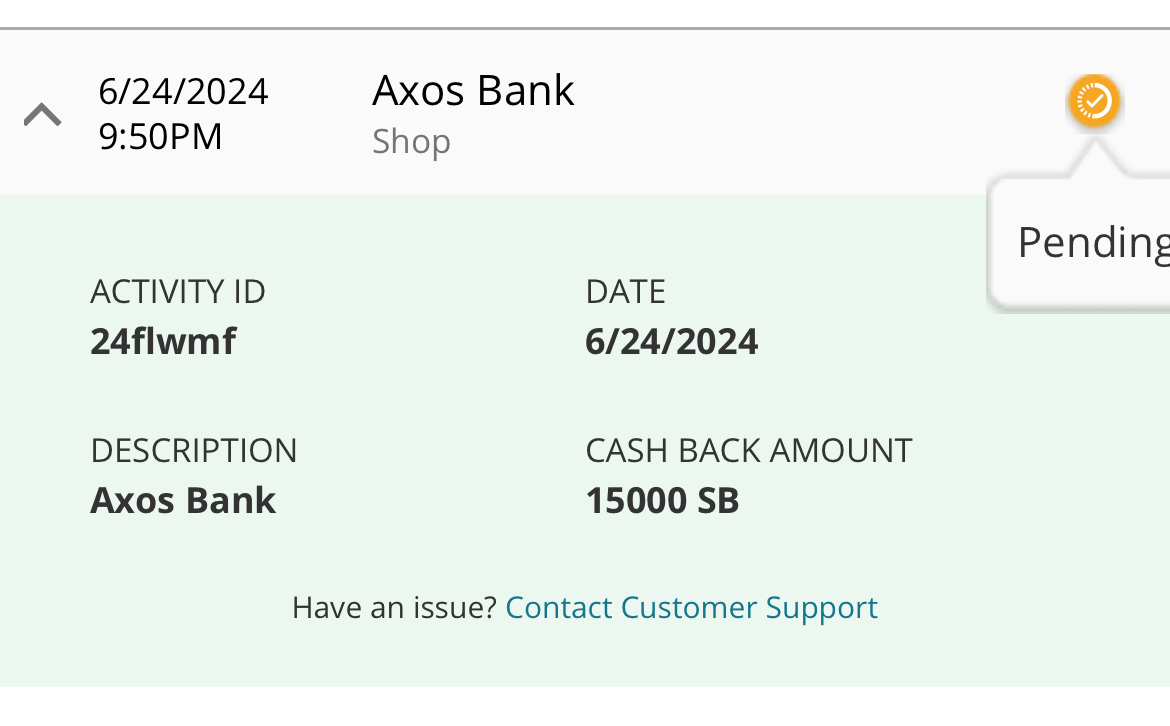Click the orange pending status icon
The width and height of the screenshot is (1170, 726).
(1094, 101)
